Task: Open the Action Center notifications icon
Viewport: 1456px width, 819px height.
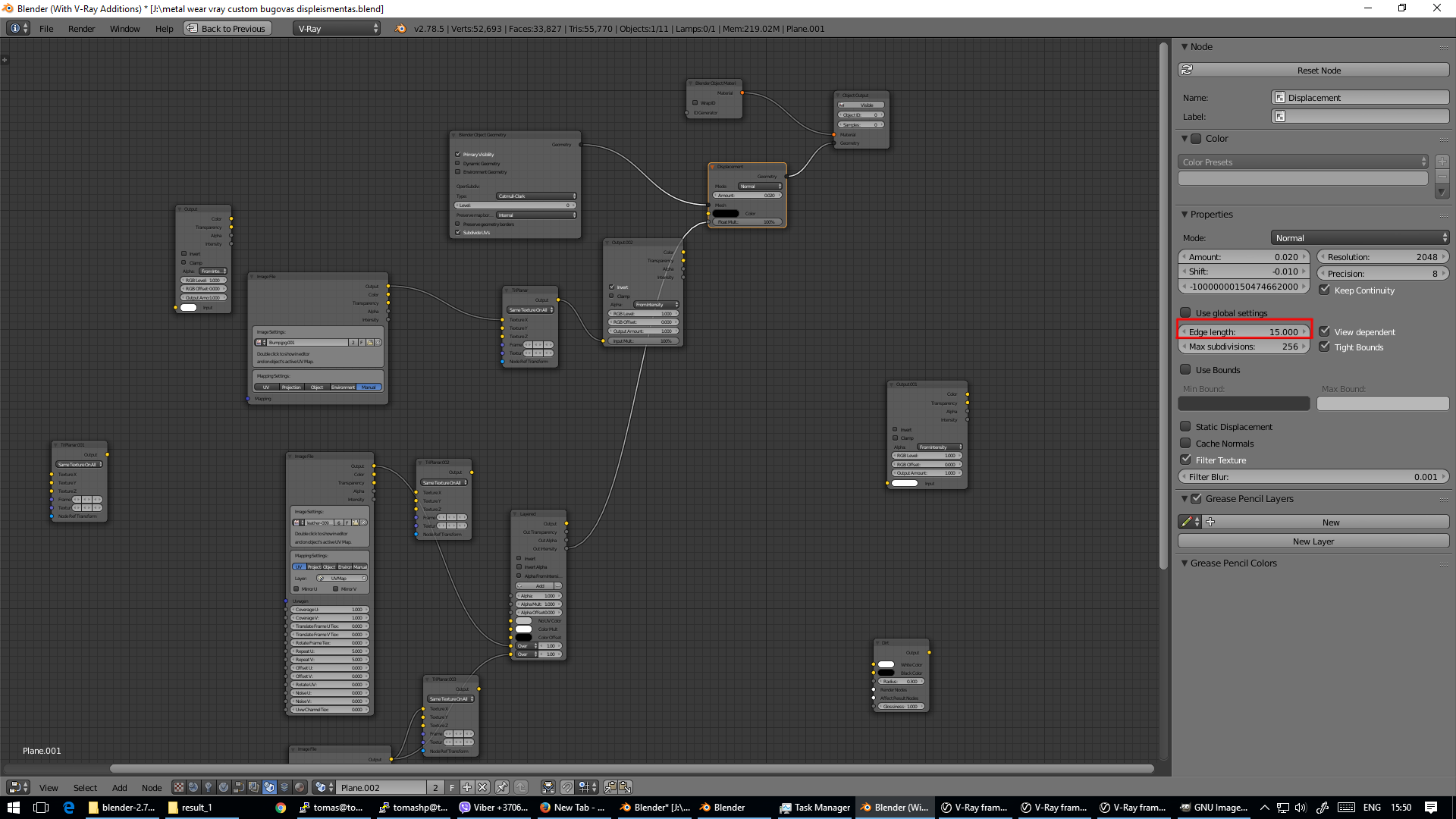Action: coord(1431,808)
